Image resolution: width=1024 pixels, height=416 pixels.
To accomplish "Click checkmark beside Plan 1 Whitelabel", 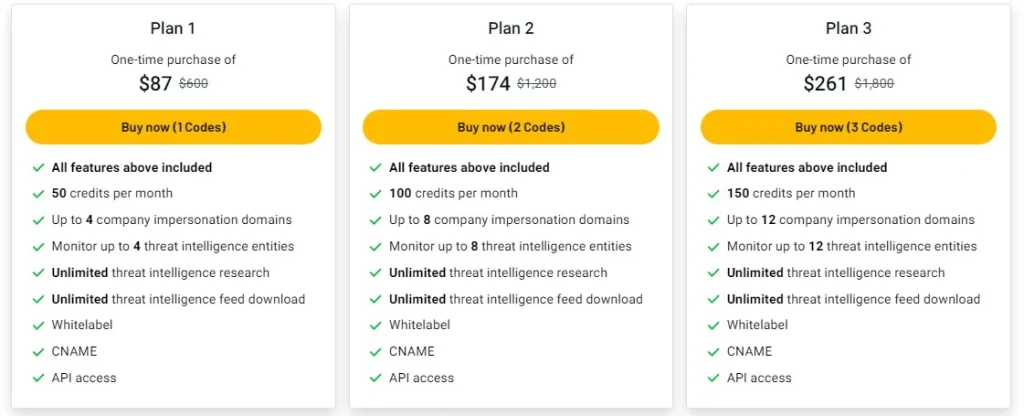I will click(38, 325).
